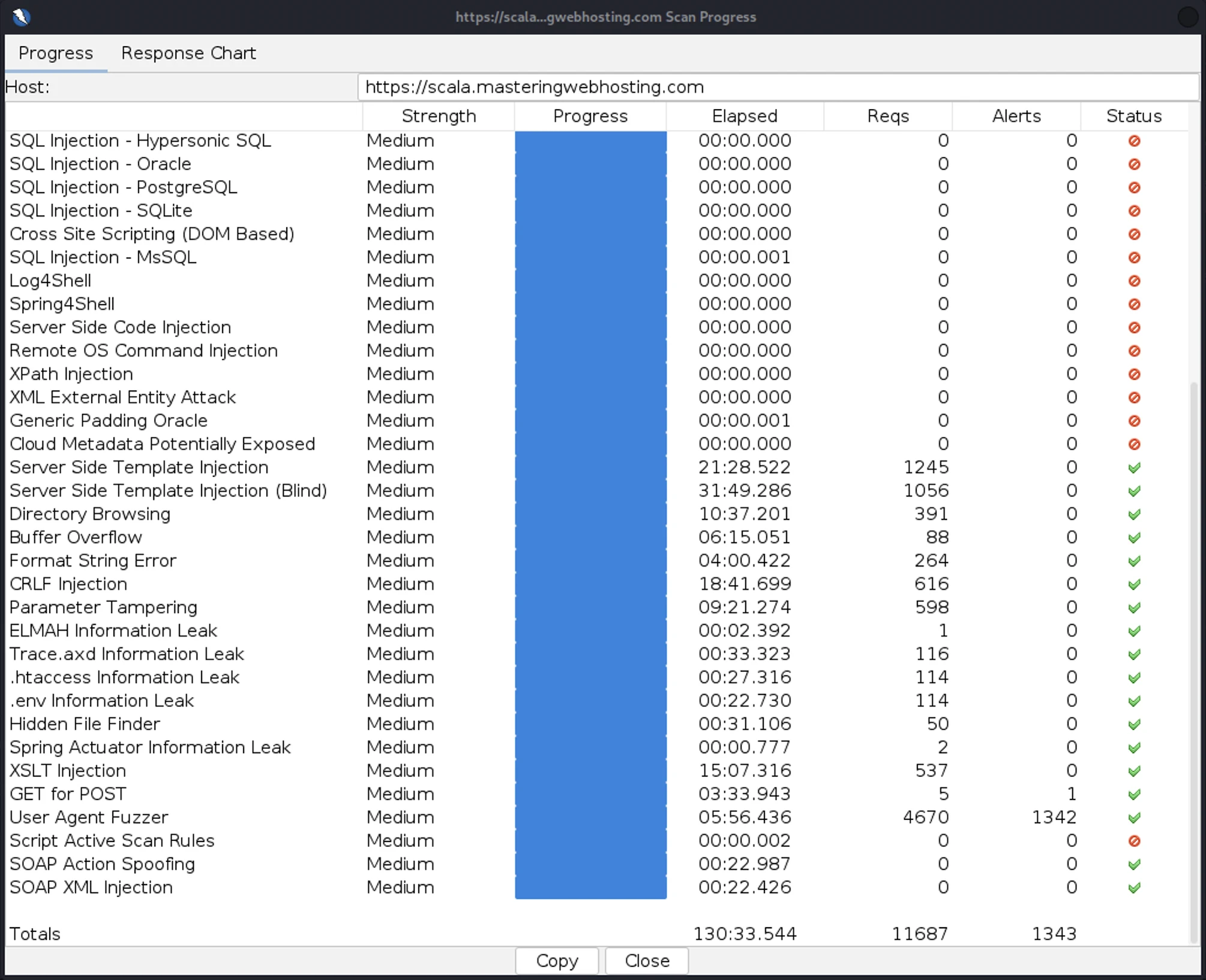Click checkmark status for CRLF Injection row
Viewport: 1206px width, 980px height.
(1134, 584)
